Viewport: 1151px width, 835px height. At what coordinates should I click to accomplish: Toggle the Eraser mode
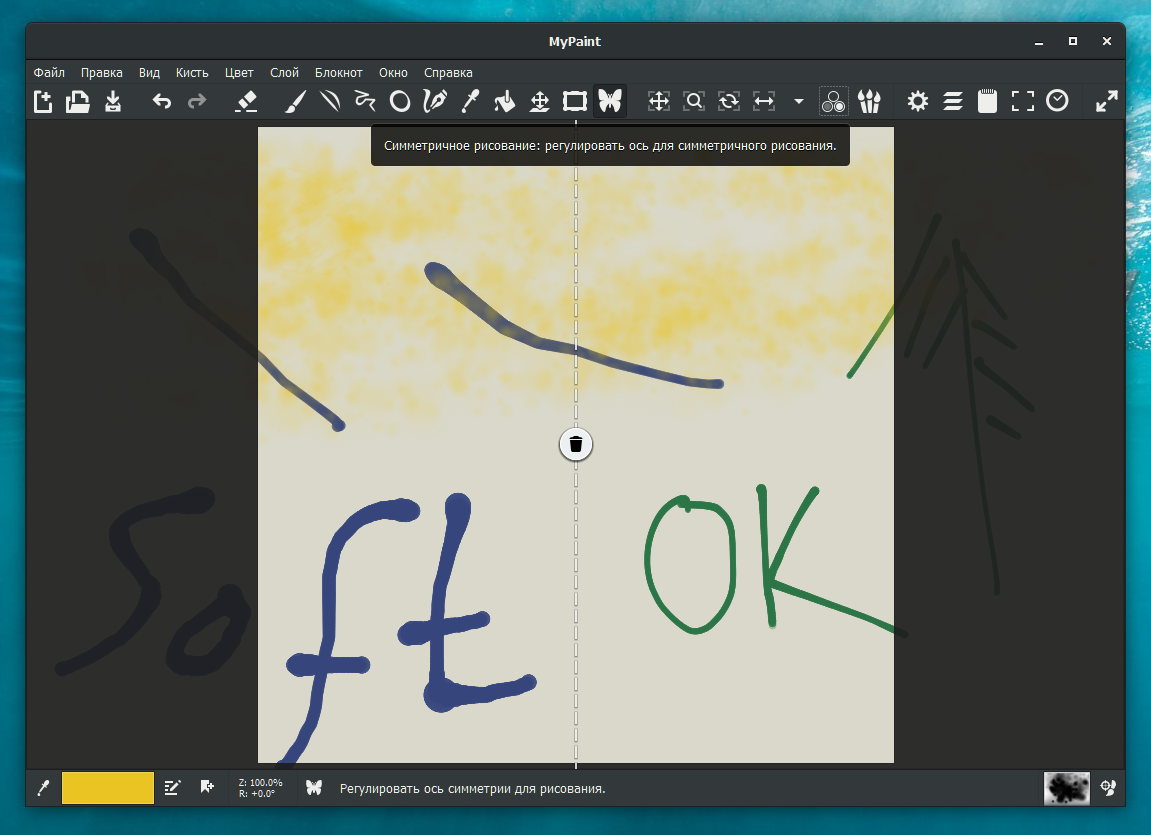click(246, 101)
